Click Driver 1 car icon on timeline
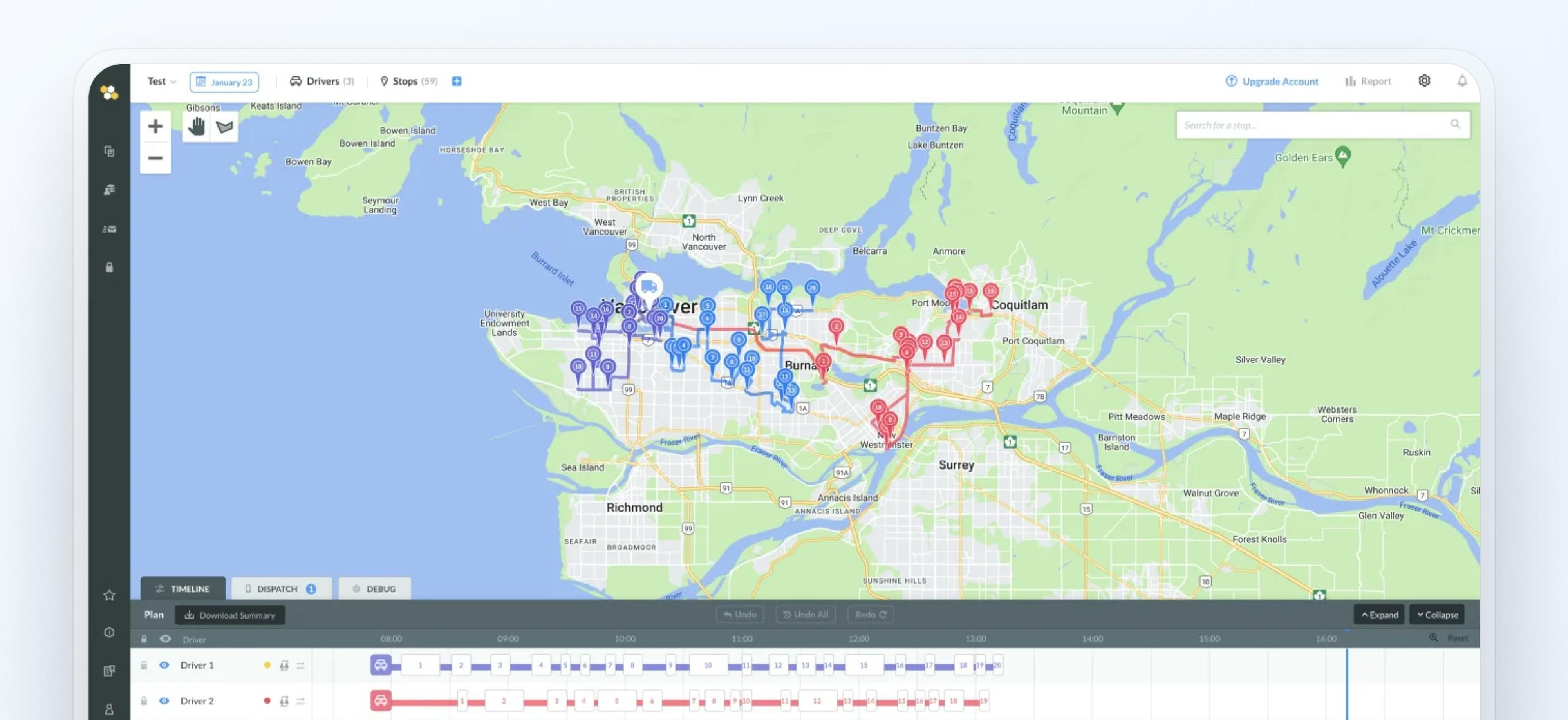Screen dimensions: 1568x720 point(381,665)
